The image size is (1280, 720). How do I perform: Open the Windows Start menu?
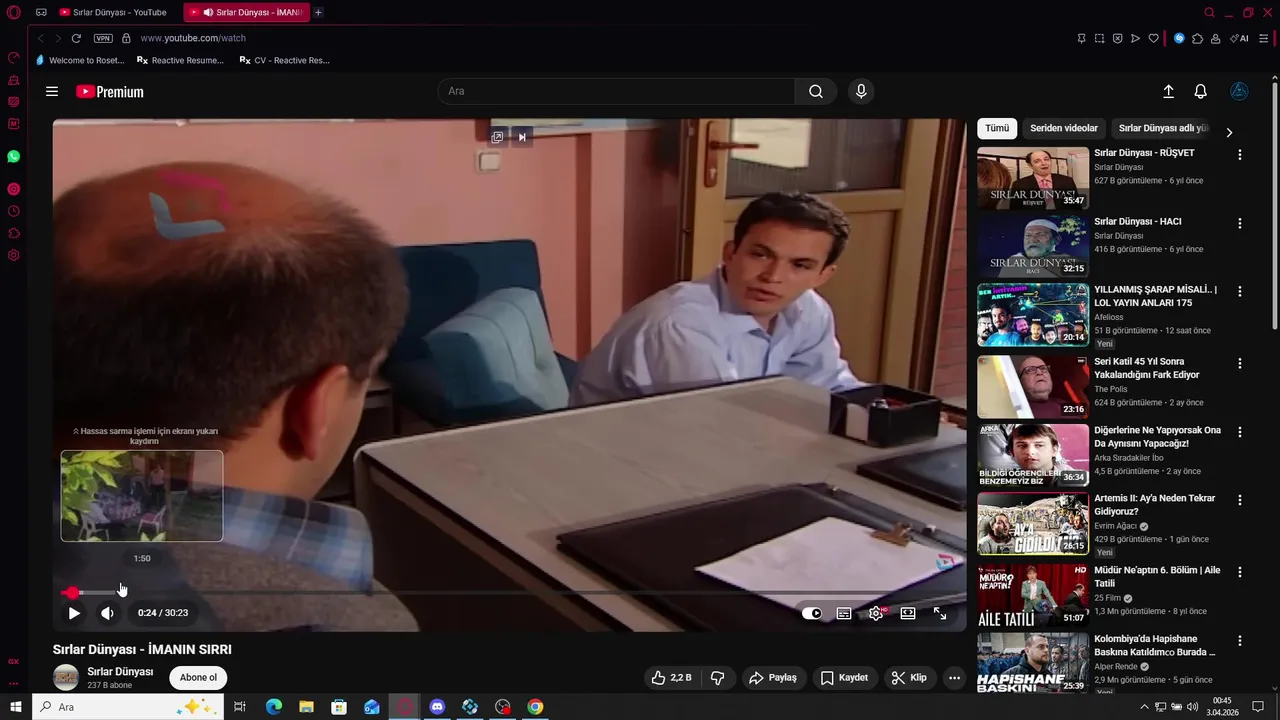(x=15, y=707)
